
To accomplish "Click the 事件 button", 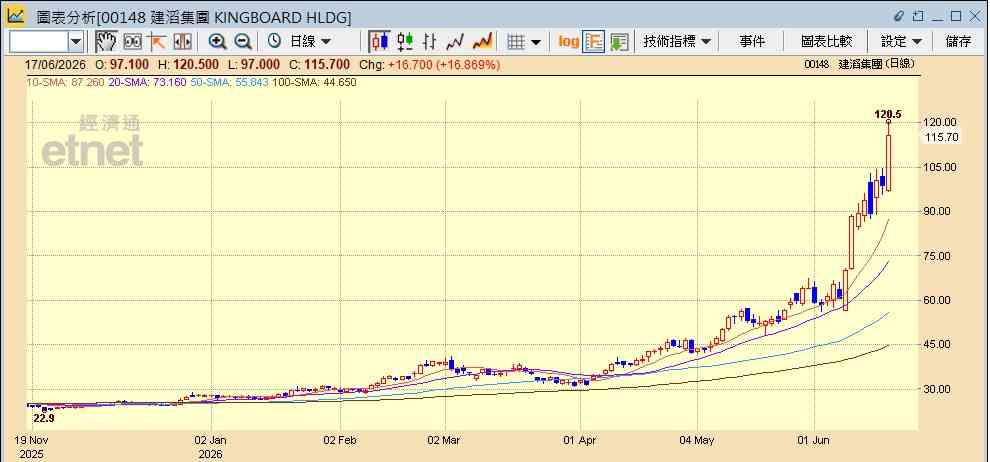I will 752,42.
